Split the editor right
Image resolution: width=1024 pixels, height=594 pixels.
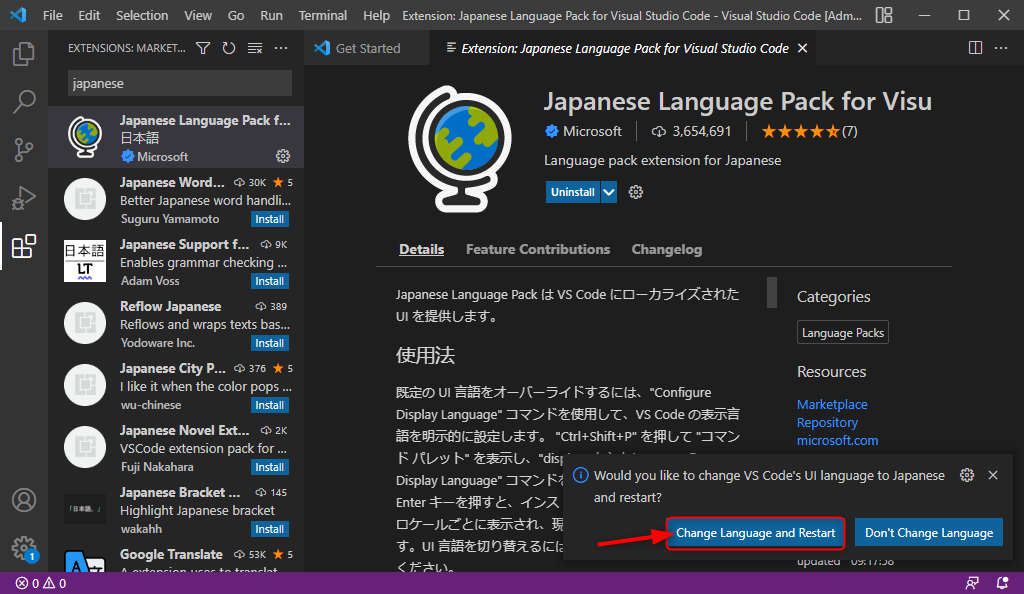(x=975, y=48)
